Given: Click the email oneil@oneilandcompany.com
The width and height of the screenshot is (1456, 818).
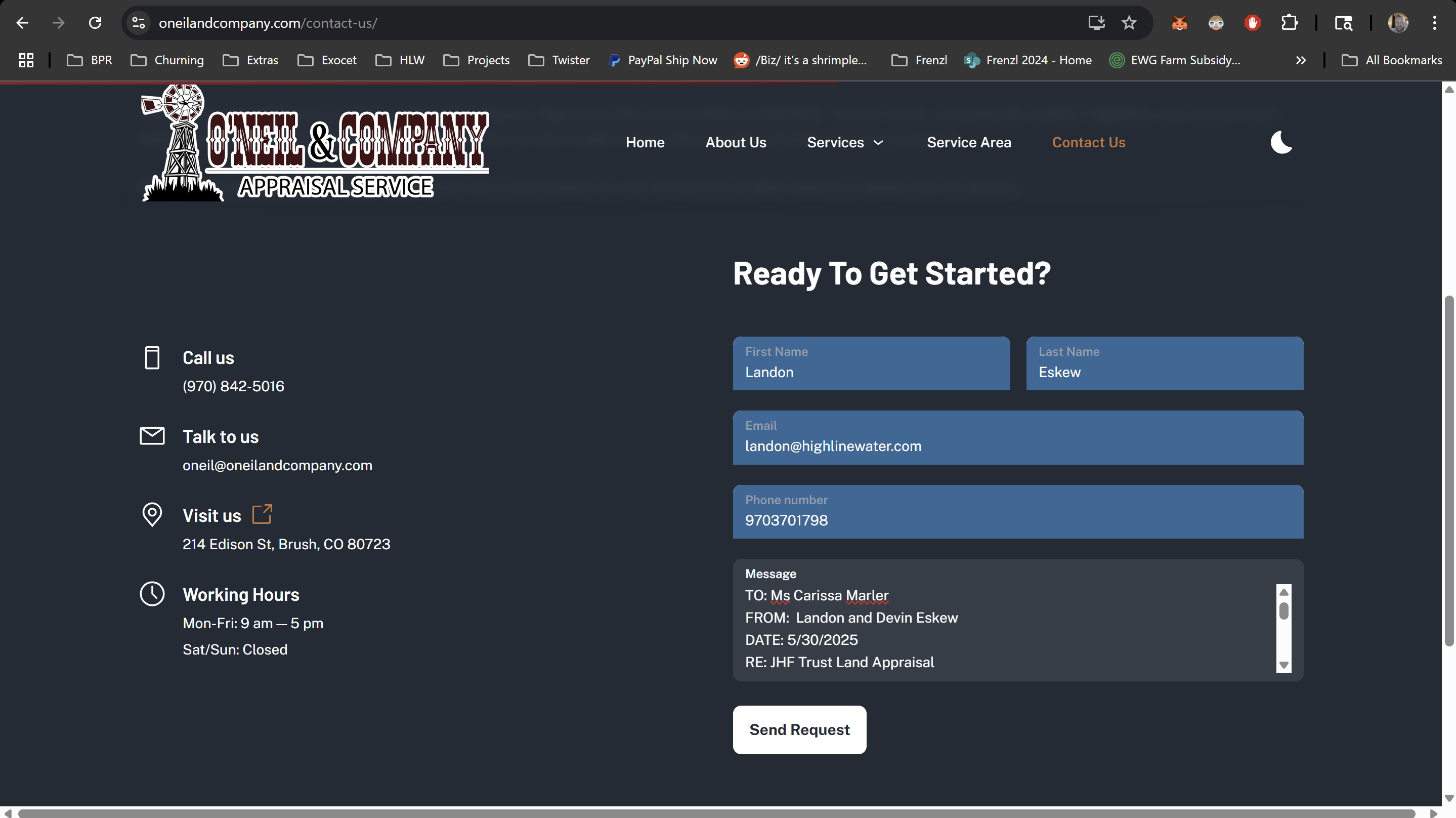Looking at the screenshot, I should coord(277,465).
